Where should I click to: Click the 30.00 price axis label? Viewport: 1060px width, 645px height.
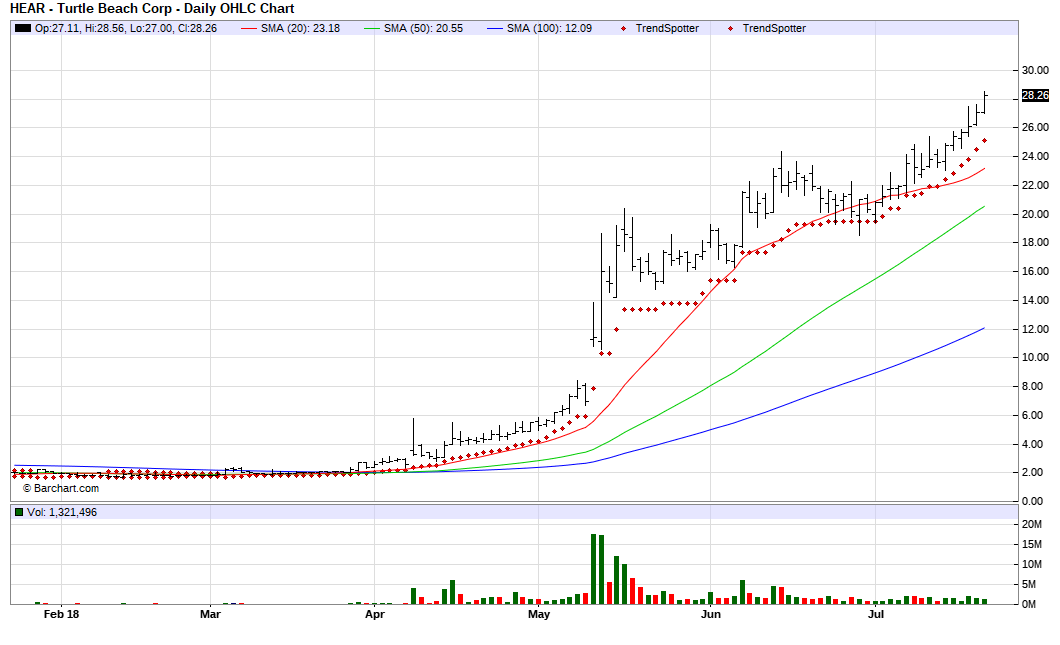1035,70
